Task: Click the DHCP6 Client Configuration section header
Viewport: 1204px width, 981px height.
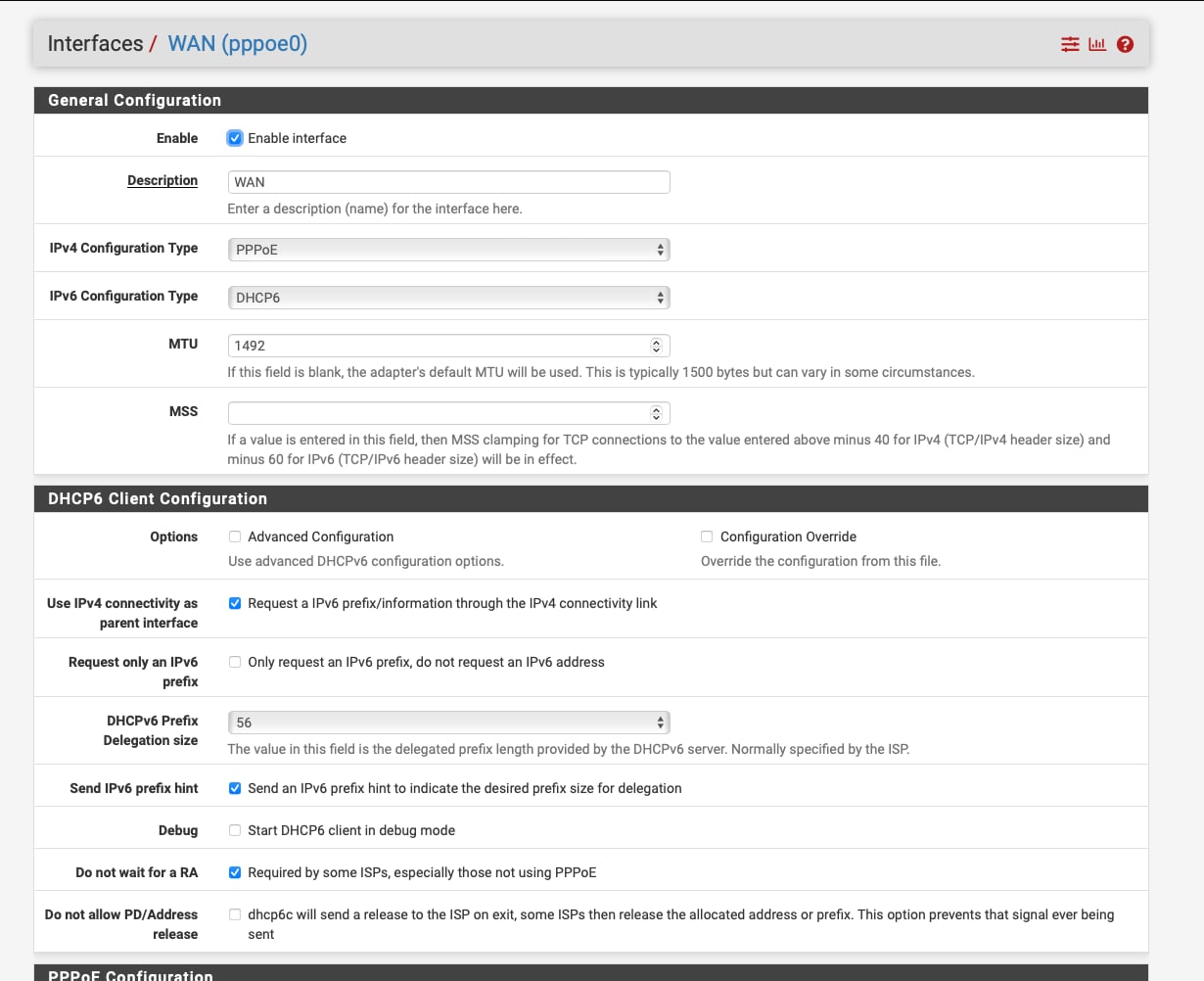Action: tap(591, 498)
